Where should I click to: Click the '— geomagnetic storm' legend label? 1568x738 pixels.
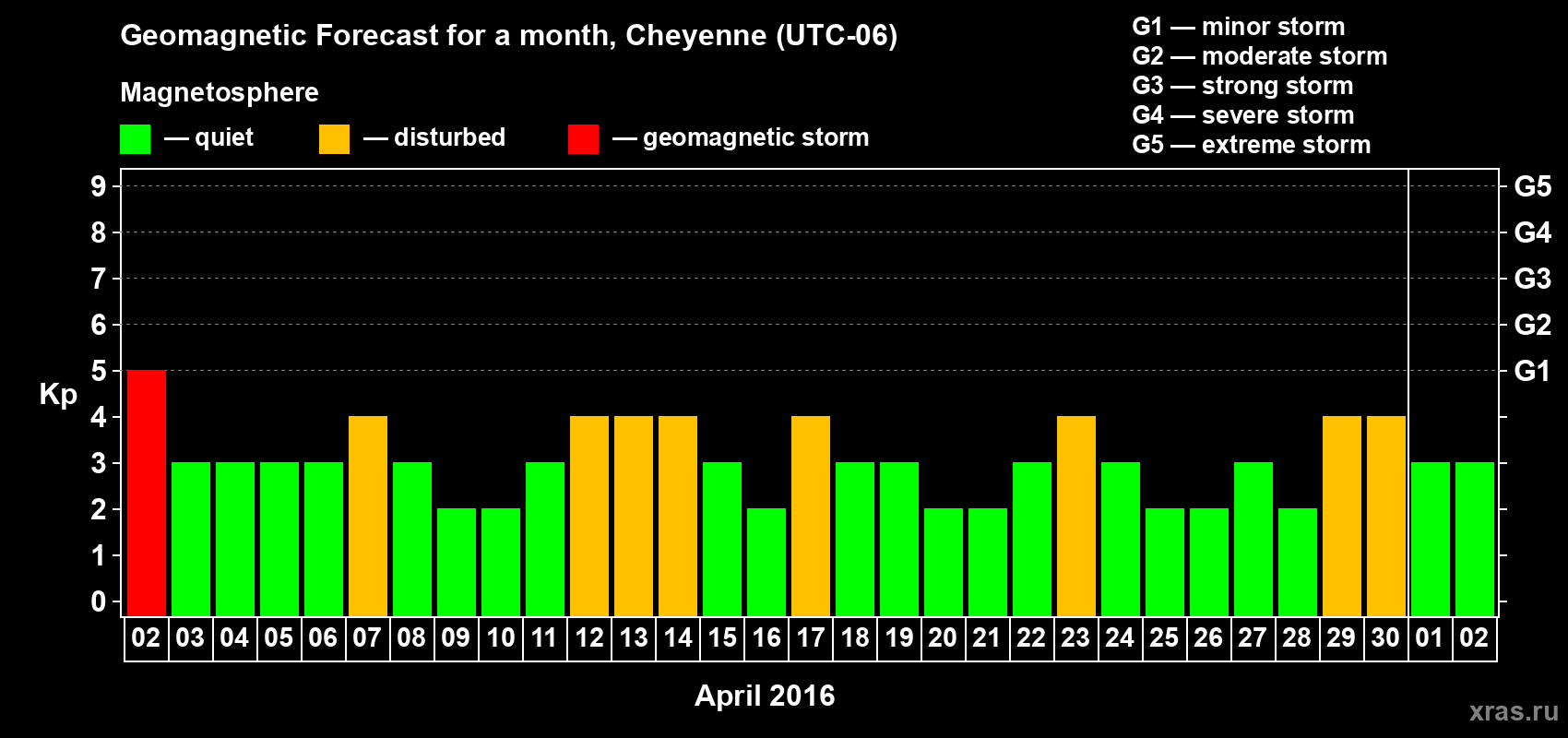pos(741,138)
